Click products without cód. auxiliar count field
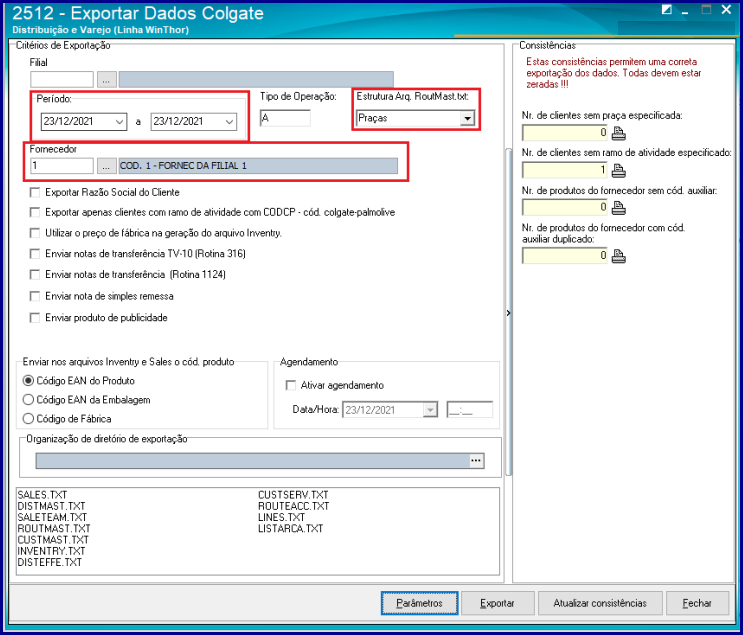Screen dimensions: 743x635 click(564, 207)
